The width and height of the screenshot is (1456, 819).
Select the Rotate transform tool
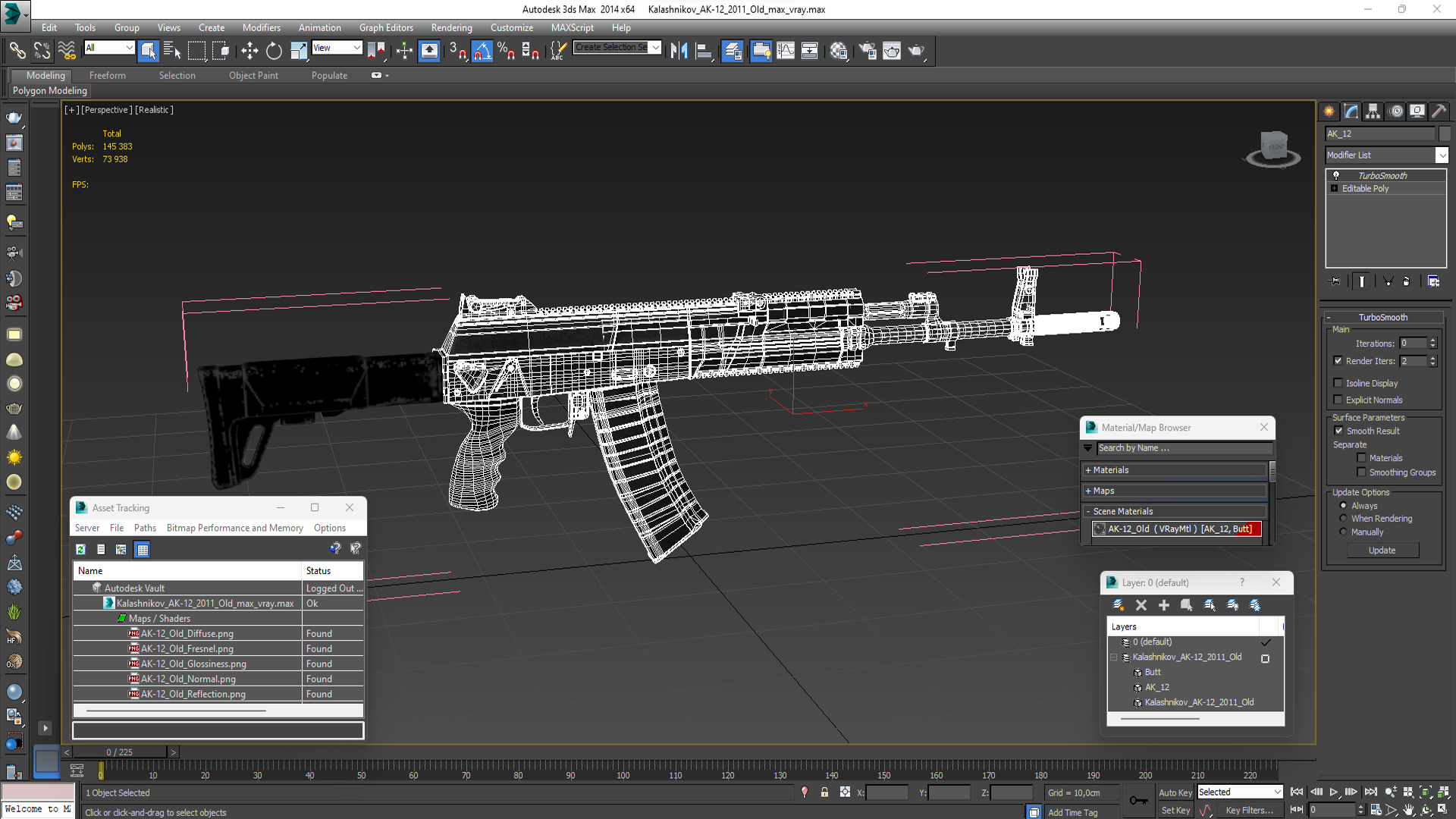coord(274,51)
